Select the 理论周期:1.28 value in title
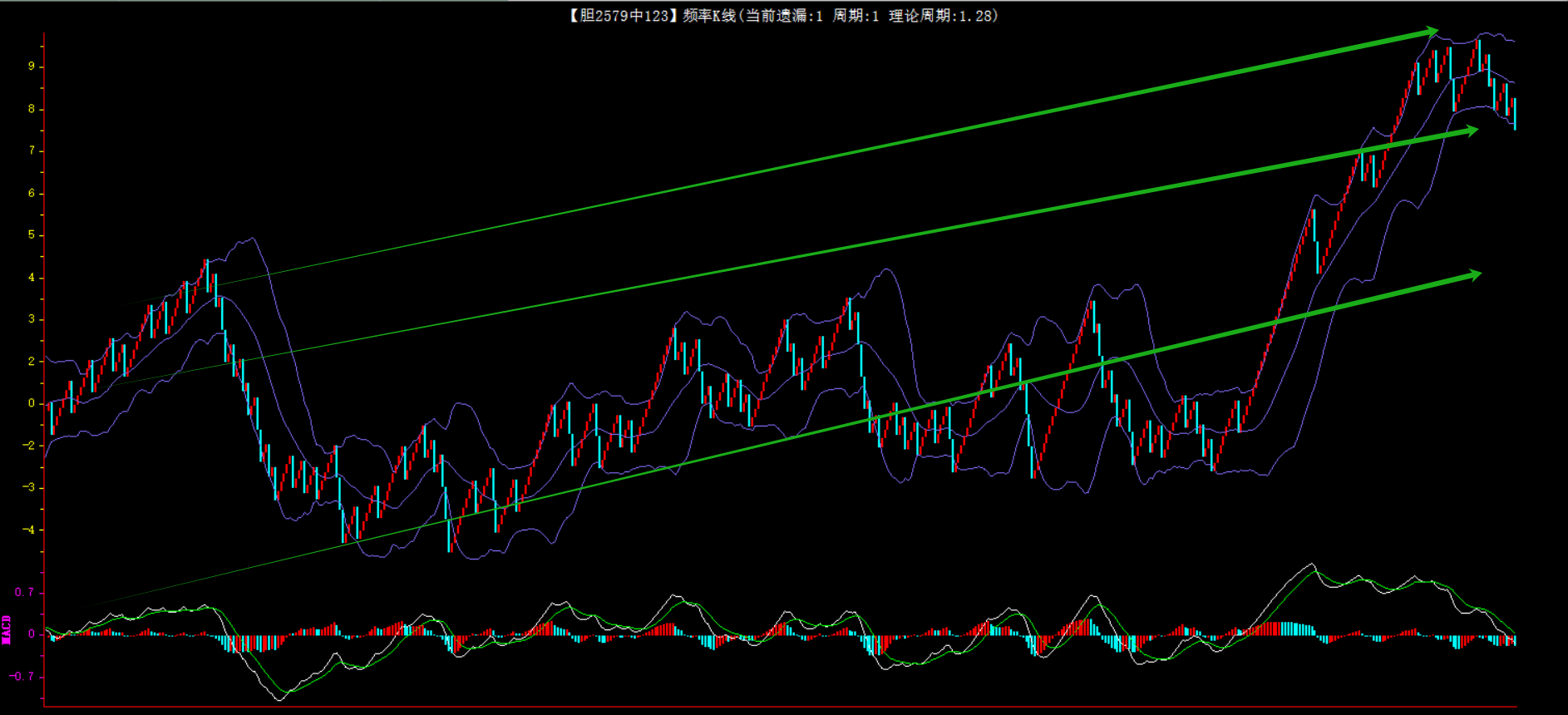 click(942, 16)
